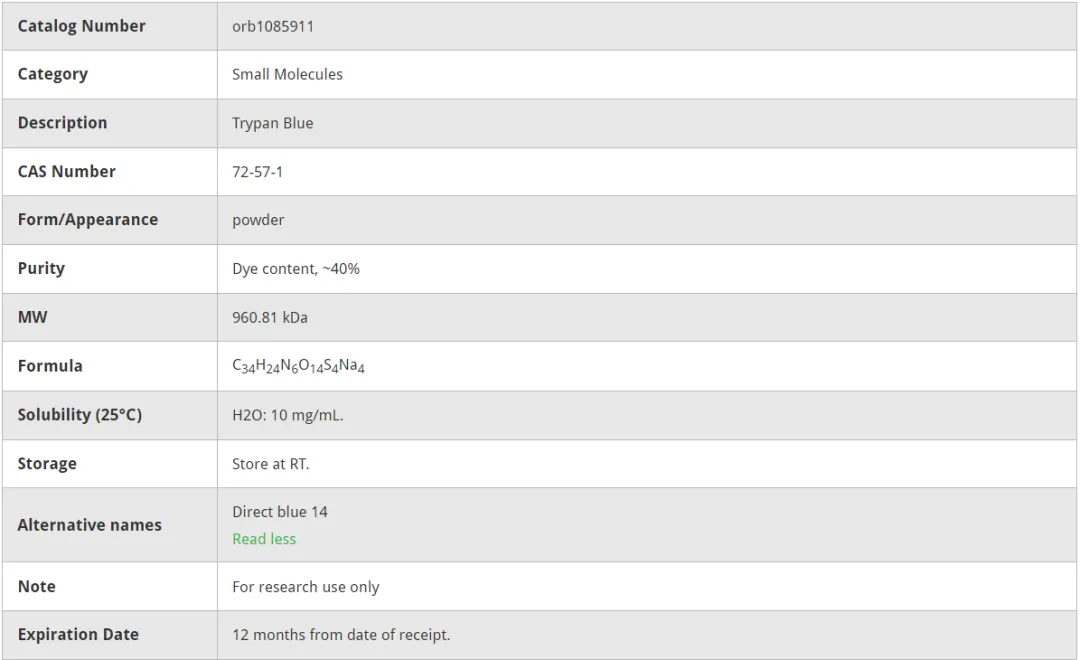Click the 'Catalog Number' row label

[x=81, y=26]
